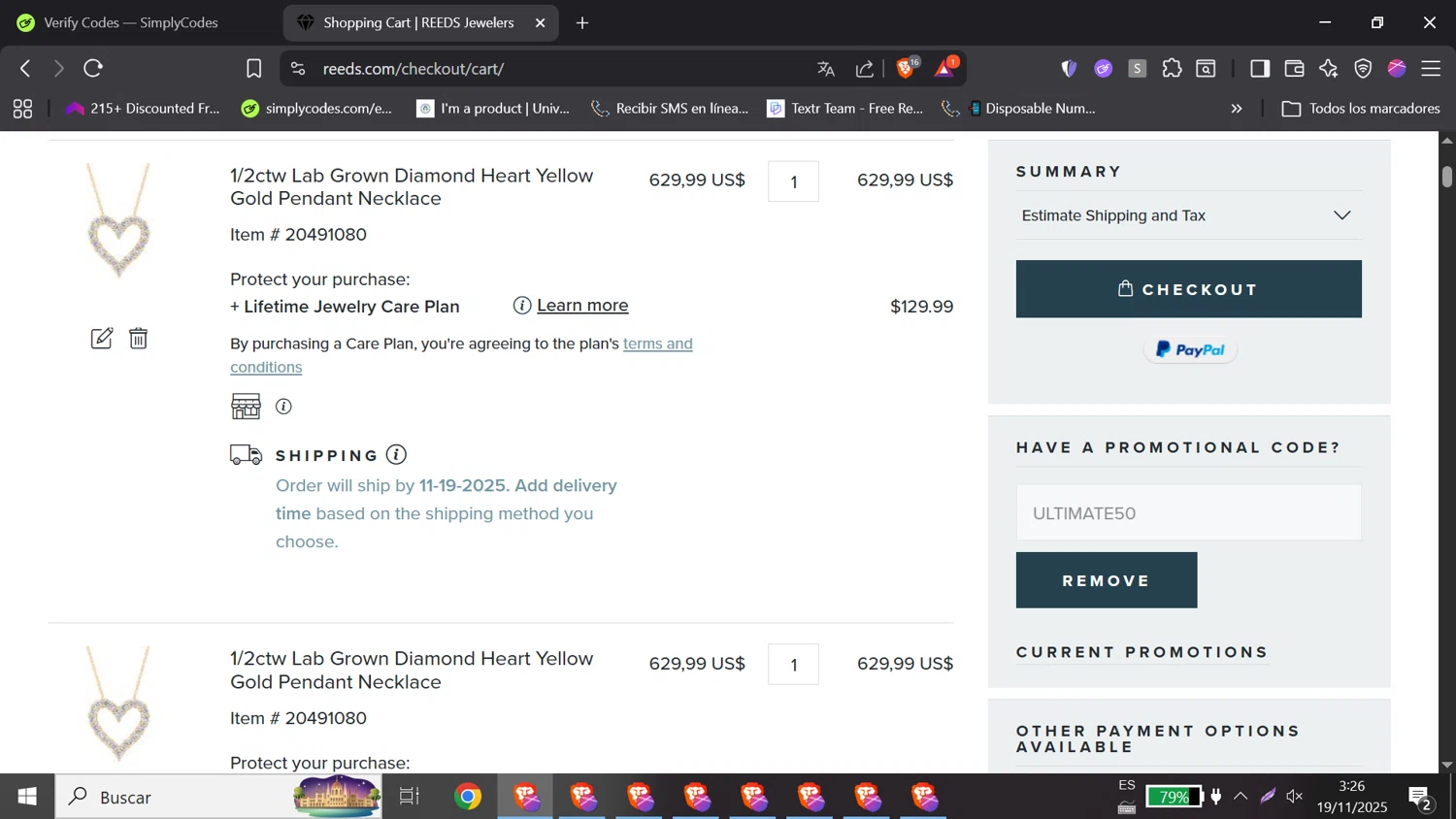
Task: Click quantity field of first necklace
Action: click(x=793, y=181)
